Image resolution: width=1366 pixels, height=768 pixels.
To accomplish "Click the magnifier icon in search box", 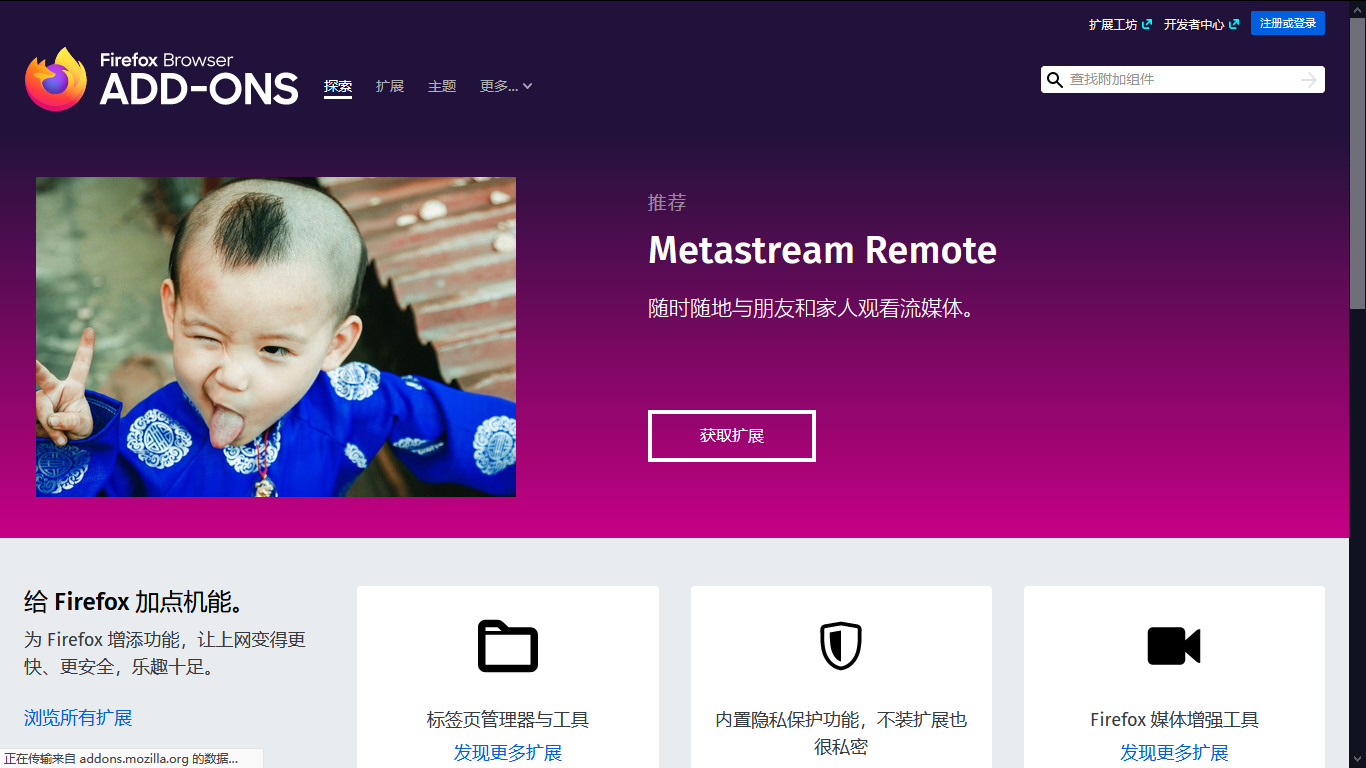I will [x=1054, y=80].
